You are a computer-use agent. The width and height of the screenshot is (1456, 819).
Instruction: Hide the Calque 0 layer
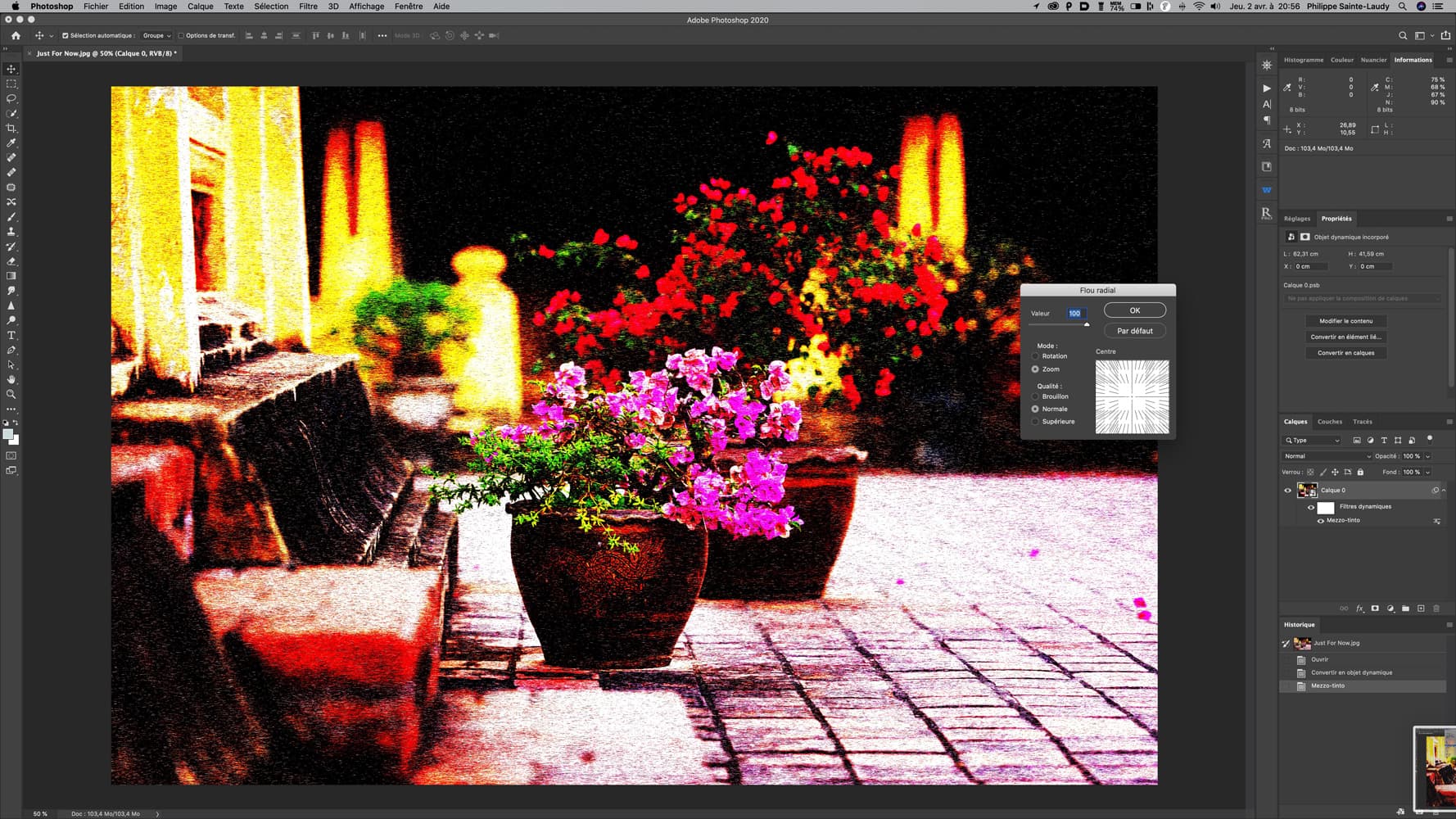tap(1287, 491)
